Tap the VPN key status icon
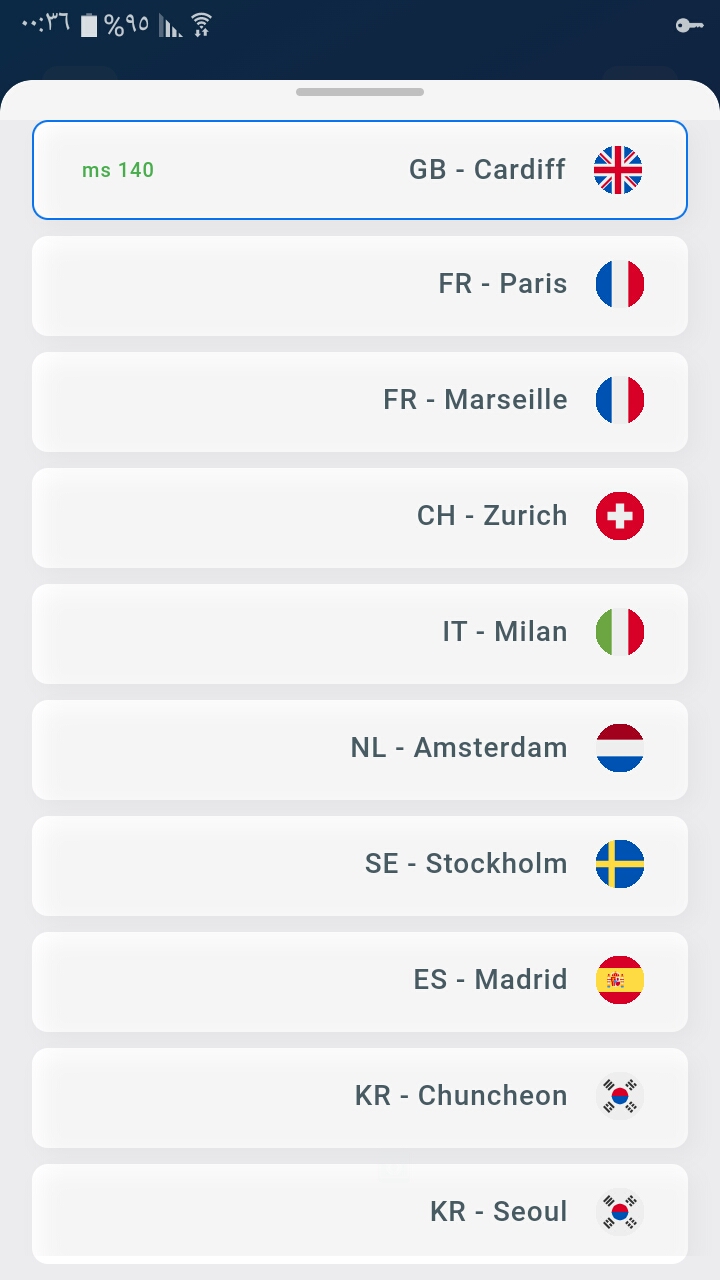 pyautogui.click(x=689, y=25)
